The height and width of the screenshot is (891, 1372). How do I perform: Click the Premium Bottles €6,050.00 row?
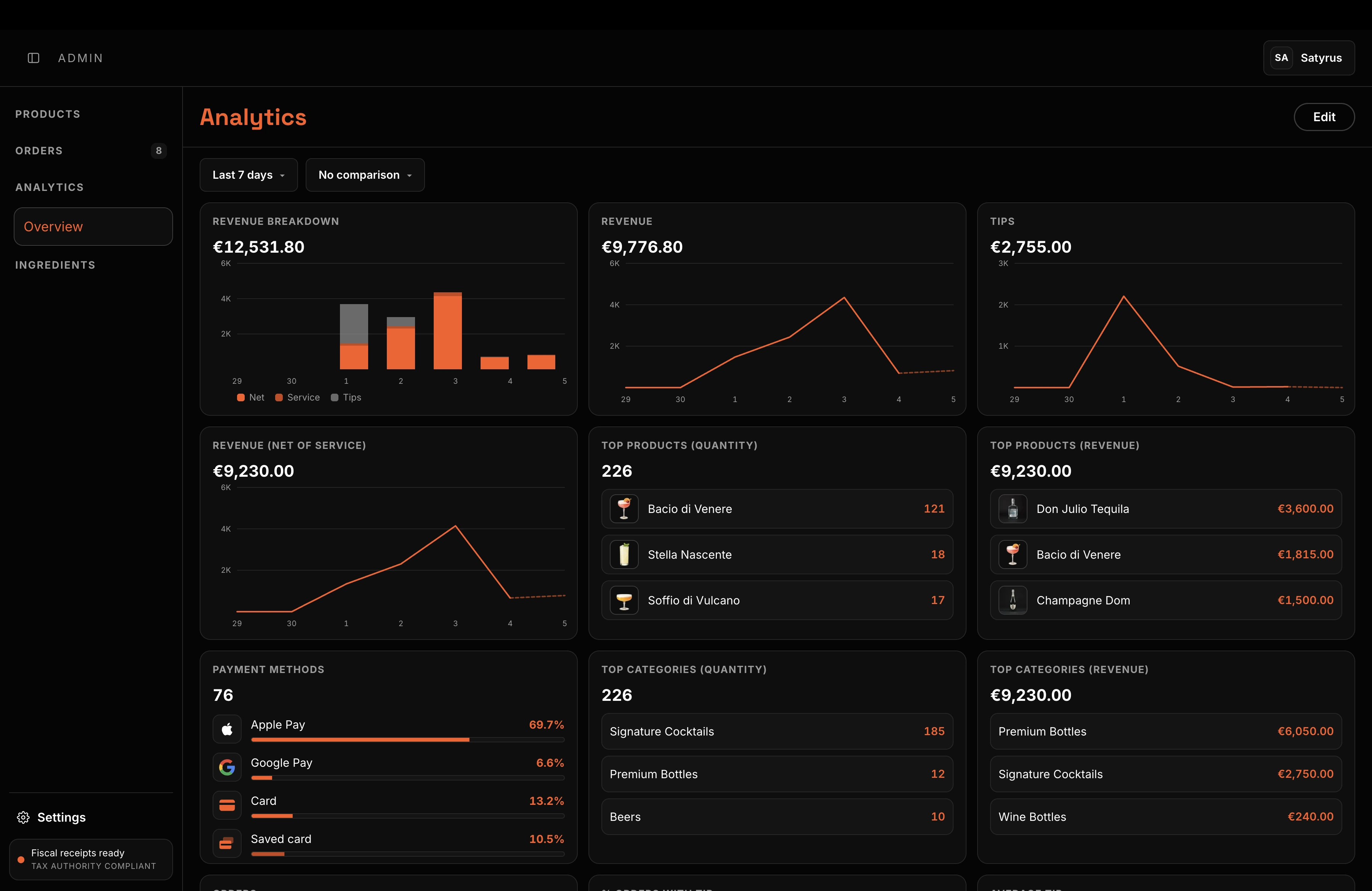point(1165,731)
